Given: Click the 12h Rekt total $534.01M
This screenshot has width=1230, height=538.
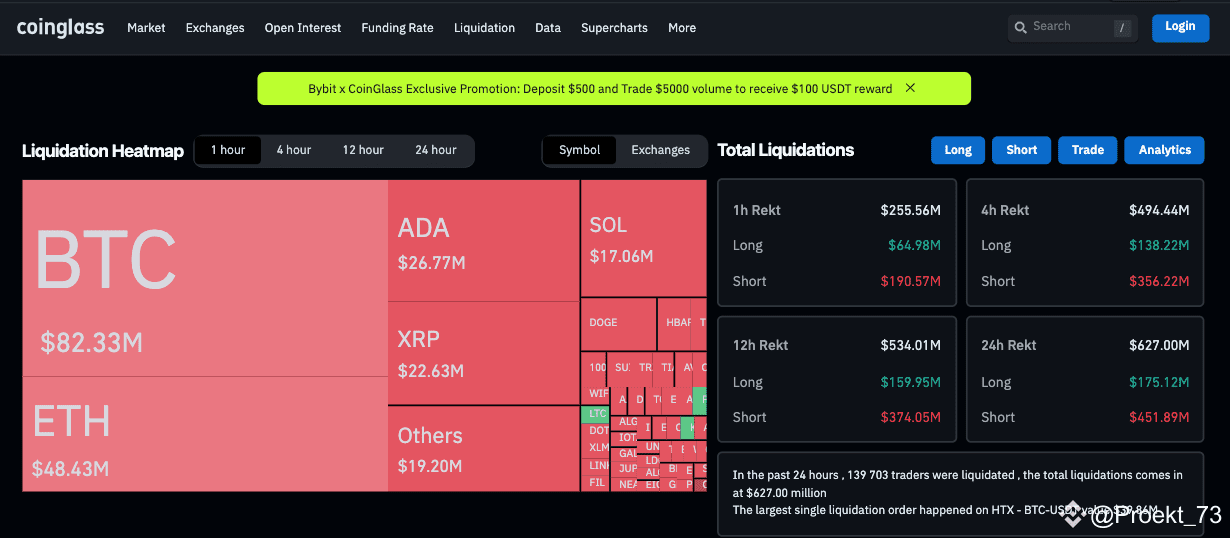Looking at the screenshot, I should 910,346.
